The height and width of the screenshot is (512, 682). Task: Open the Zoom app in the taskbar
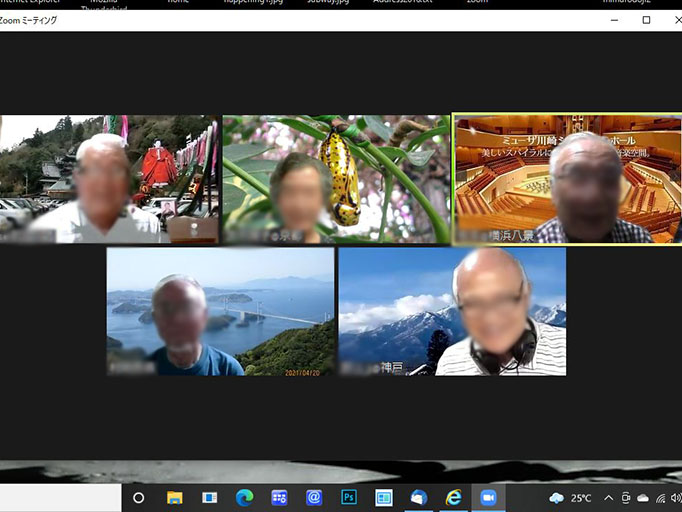(488, 497)
